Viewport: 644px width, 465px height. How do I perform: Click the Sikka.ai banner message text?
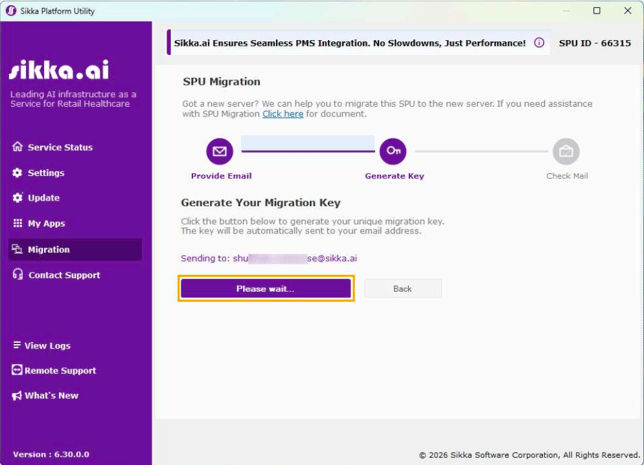coord(350,43)
